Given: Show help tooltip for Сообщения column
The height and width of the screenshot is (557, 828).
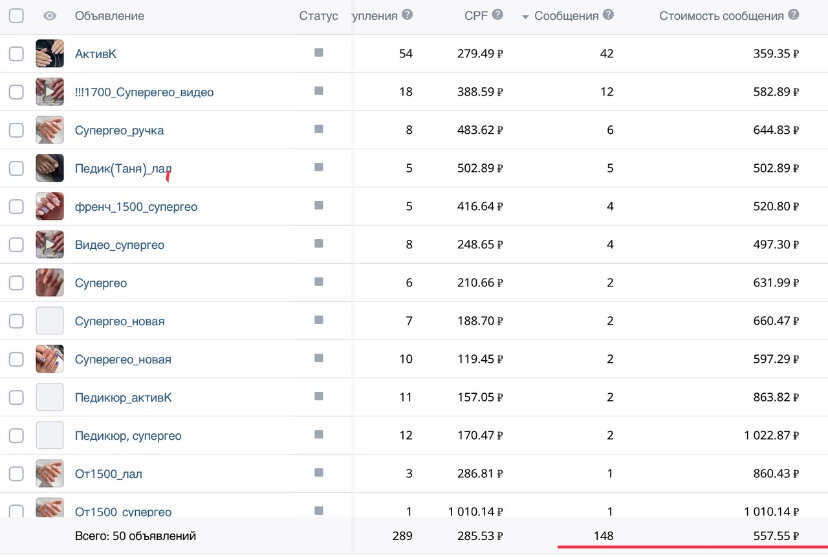Looking at the screenshot, I should pos(608,15).
